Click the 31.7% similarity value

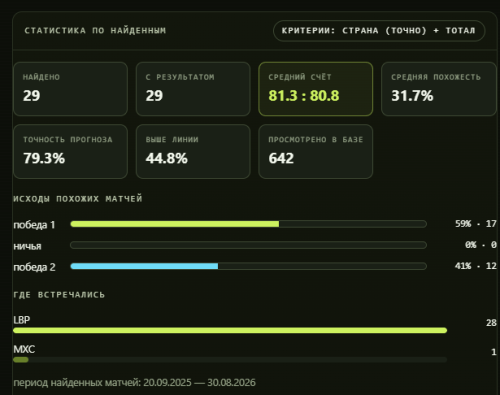tap(412, 96)
